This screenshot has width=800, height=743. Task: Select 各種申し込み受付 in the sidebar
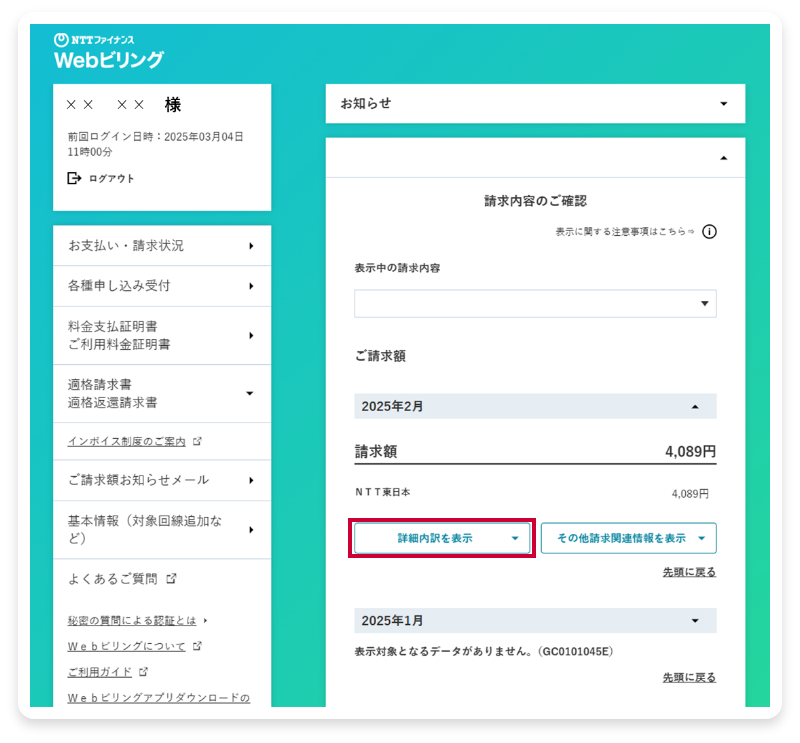pyautogui.click(x=162, y=286)
